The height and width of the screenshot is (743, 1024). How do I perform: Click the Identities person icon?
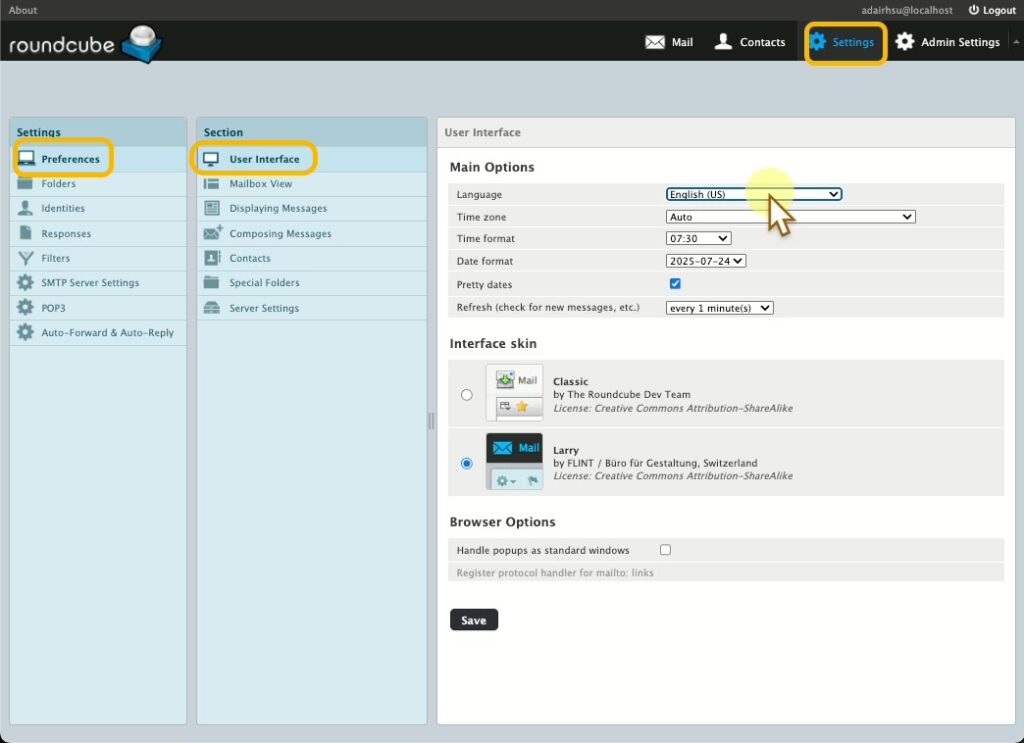click(25, 208)
